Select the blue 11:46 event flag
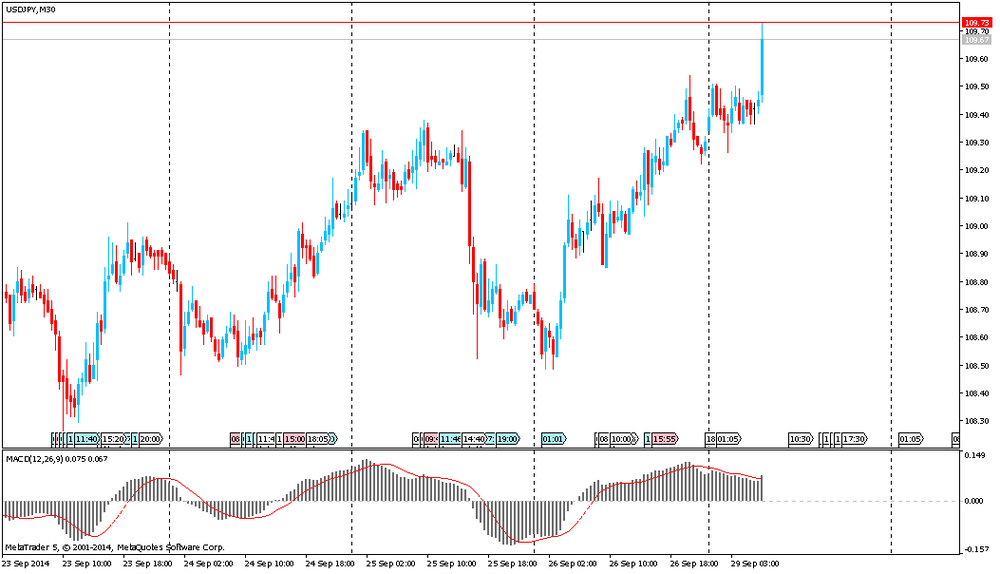Image resolution: width=1000 pixels, height=574 pixels. pos(451,439)
